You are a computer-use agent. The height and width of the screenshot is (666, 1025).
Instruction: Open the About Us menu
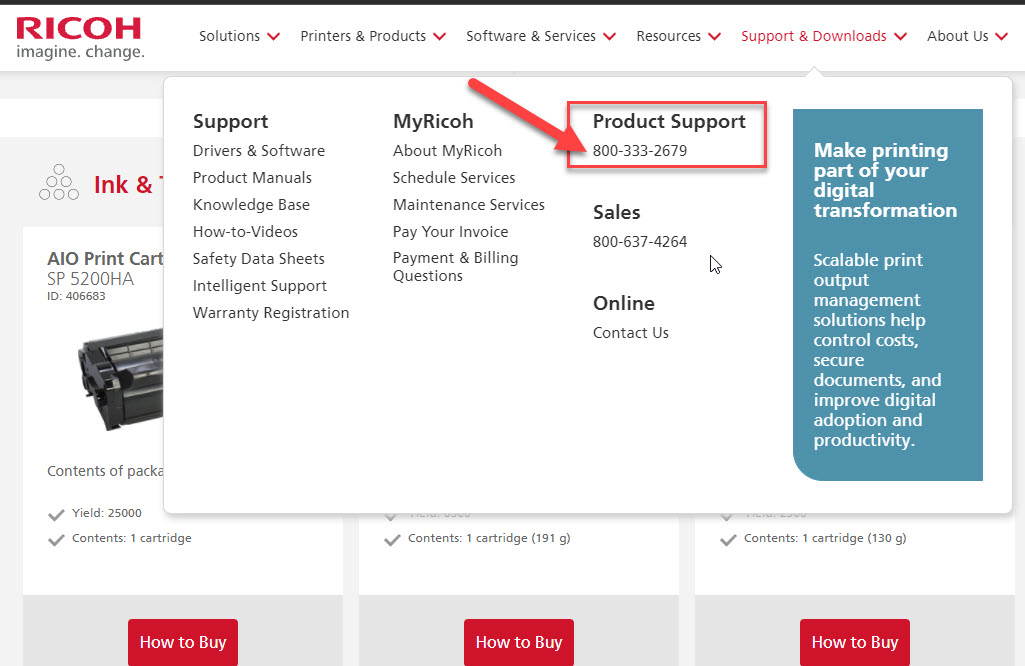click(x=958, y=36)
